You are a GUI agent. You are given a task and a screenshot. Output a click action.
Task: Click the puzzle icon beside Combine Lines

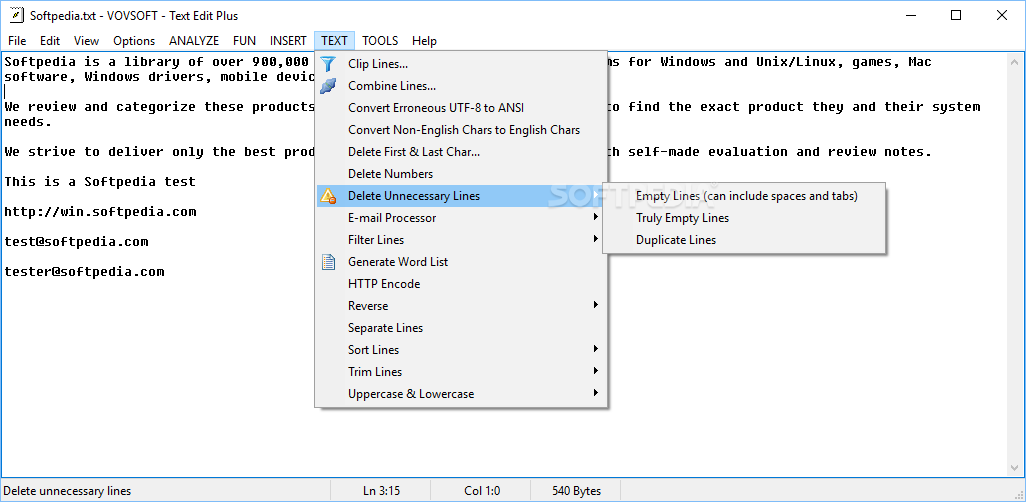click(328, 86)
